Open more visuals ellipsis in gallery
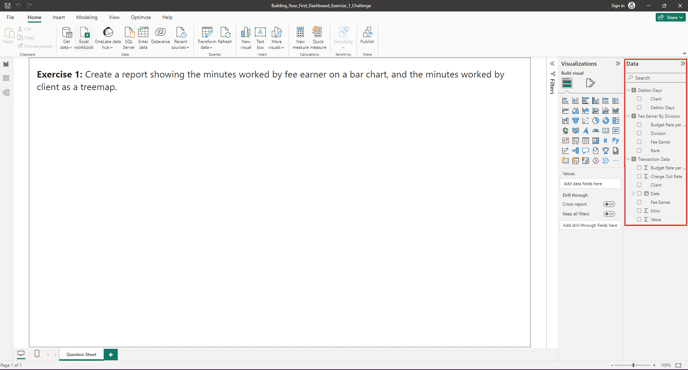The image size is (688, 370). pyautogui.click(x=616, y=161)
